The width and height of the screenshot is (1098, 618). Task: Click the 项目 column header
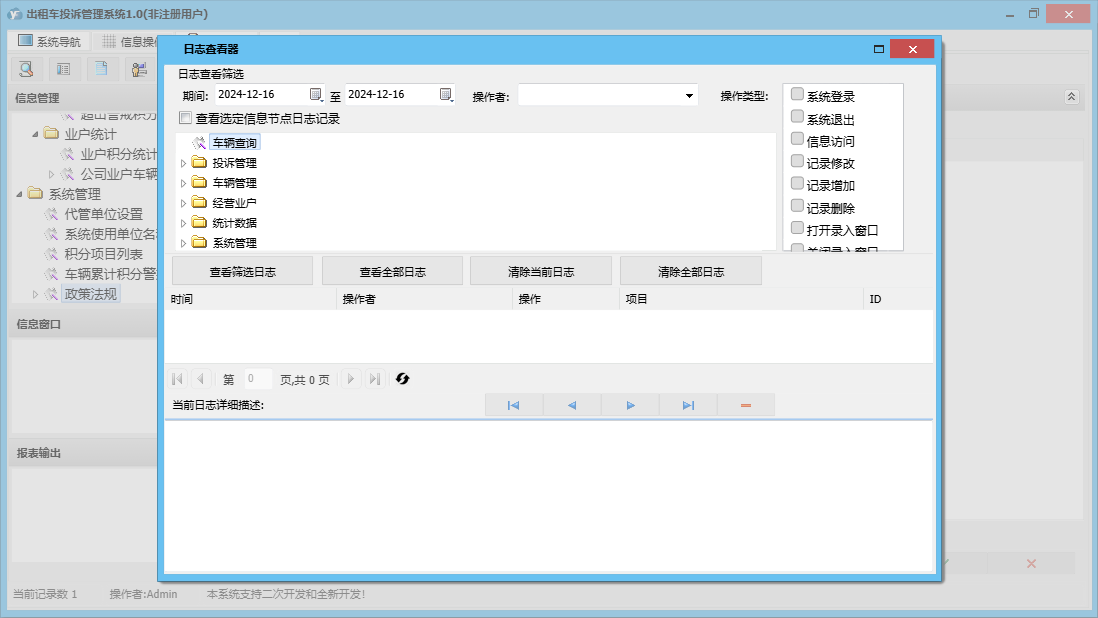(742, 299)
